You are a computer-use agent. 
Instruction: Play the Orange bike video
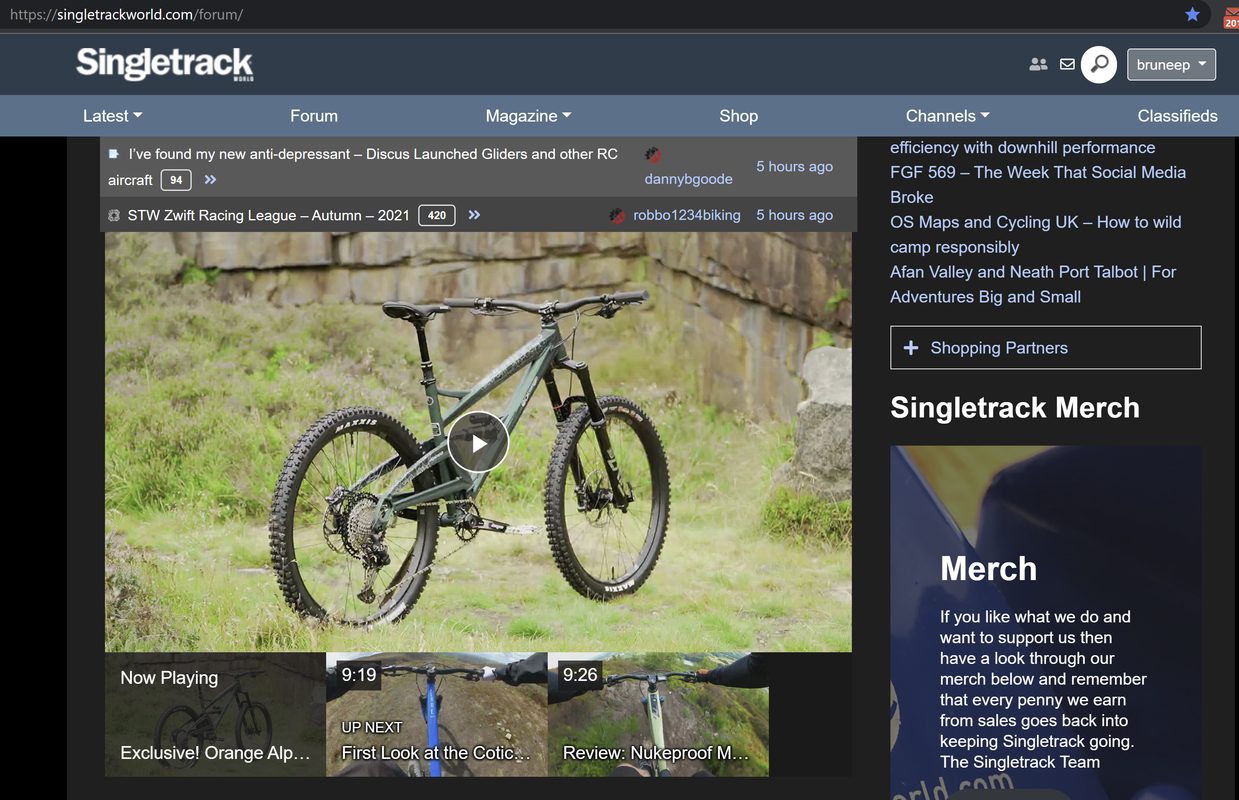(x=478, y=442)
